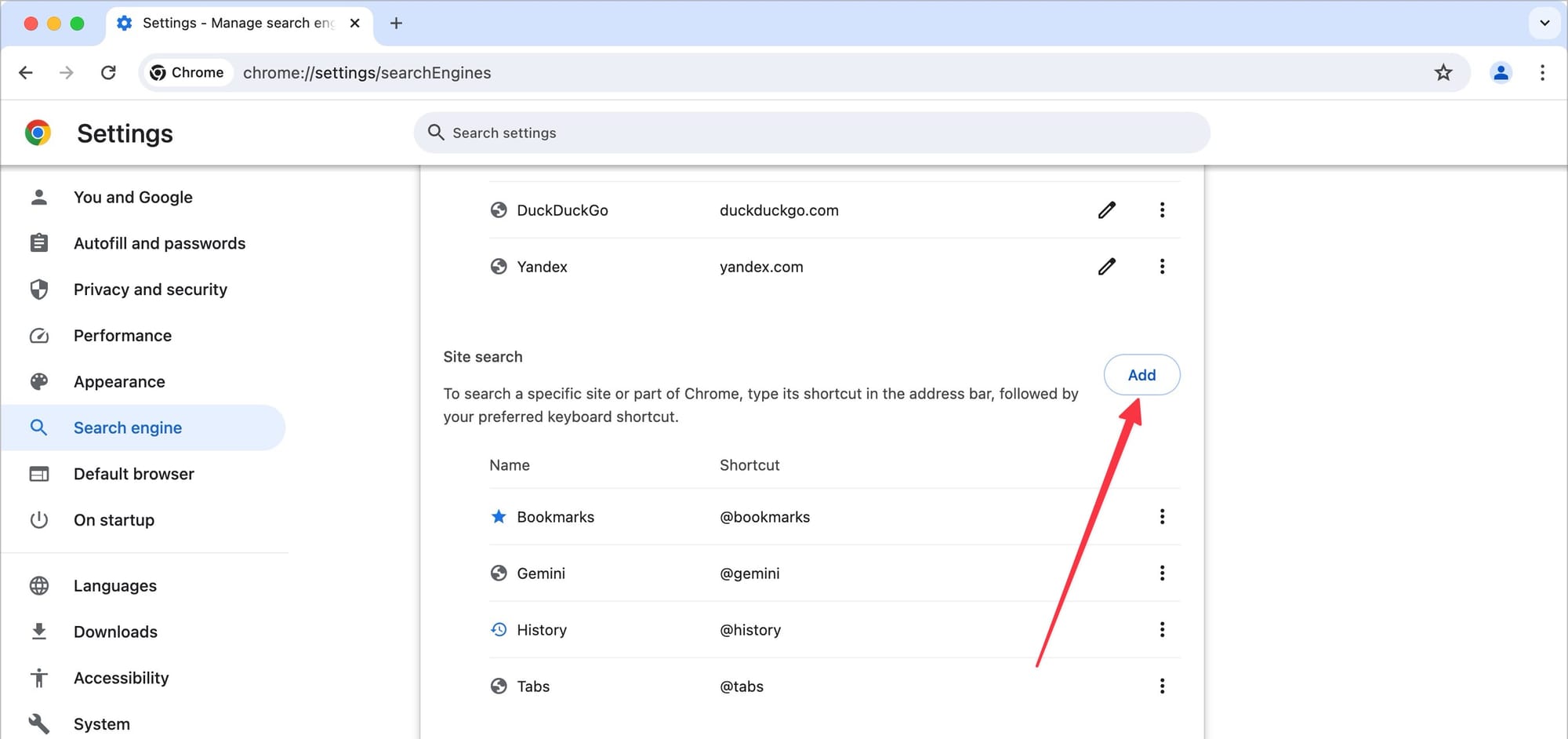Open the profile avatar menu
The height and width of the screenshot is (739, 1568).
coord(1501,73)
